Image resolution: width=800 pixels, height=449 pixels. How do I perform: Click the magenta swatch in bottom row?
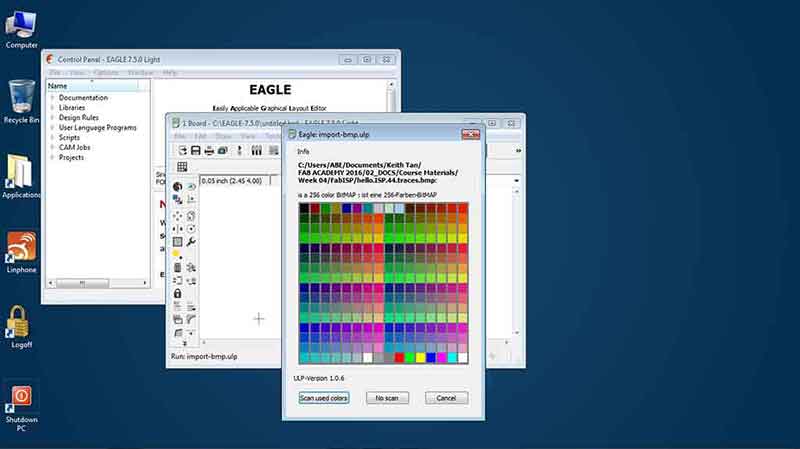pos(442,358)
